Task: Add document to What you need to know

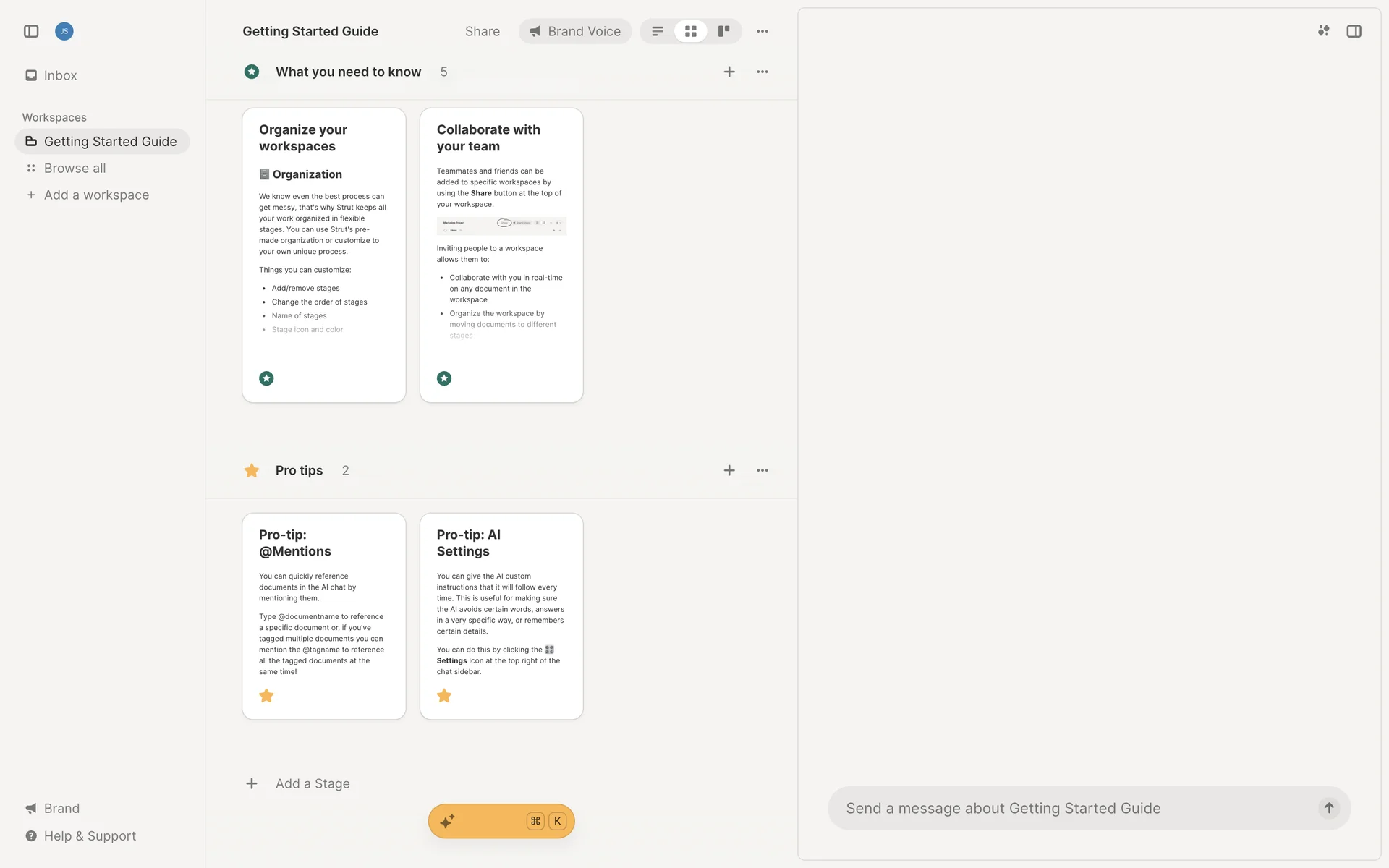Action: (729, 72)
